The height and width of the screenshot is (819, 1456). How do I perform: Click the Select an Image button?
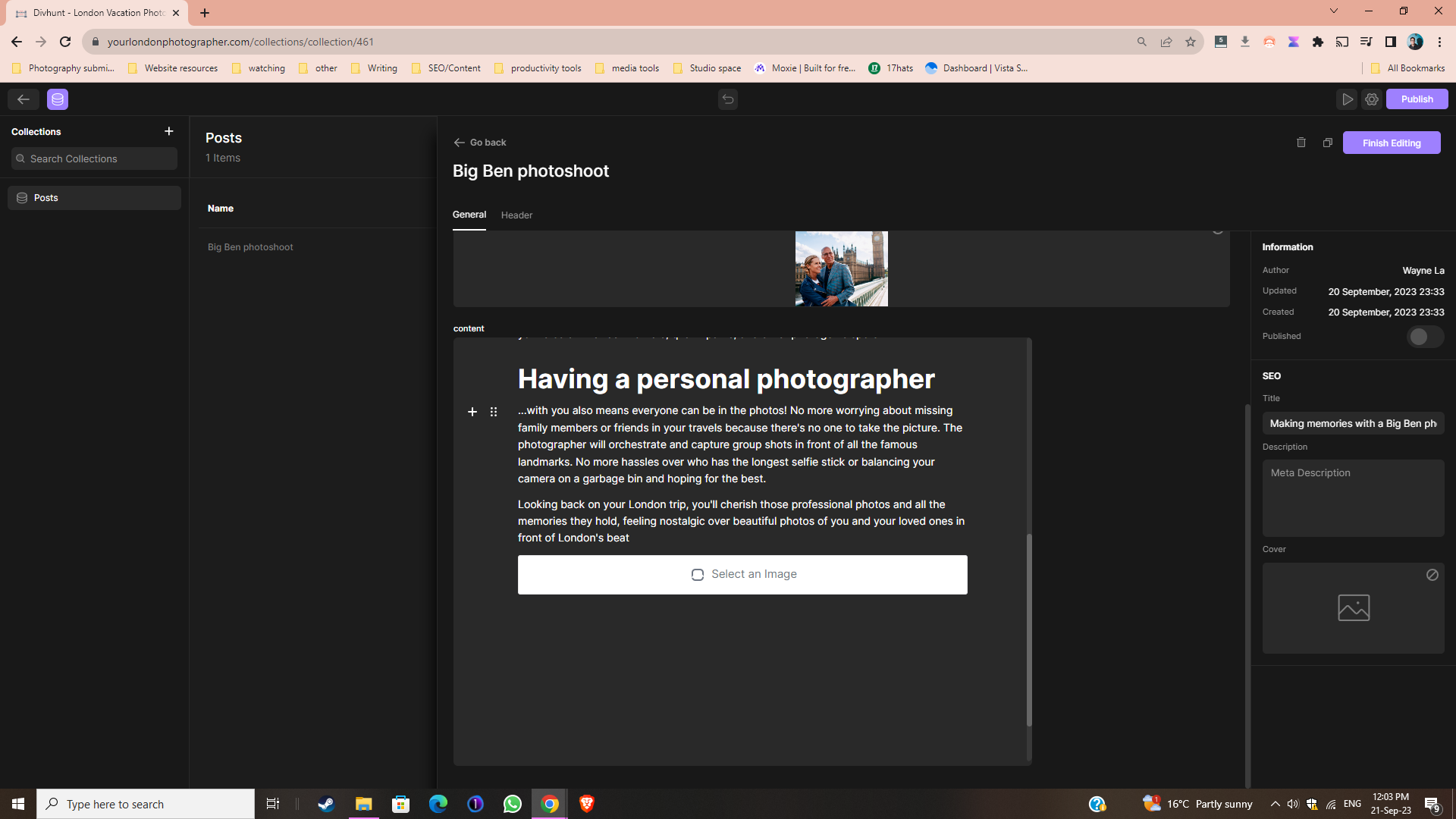(742, 575)
